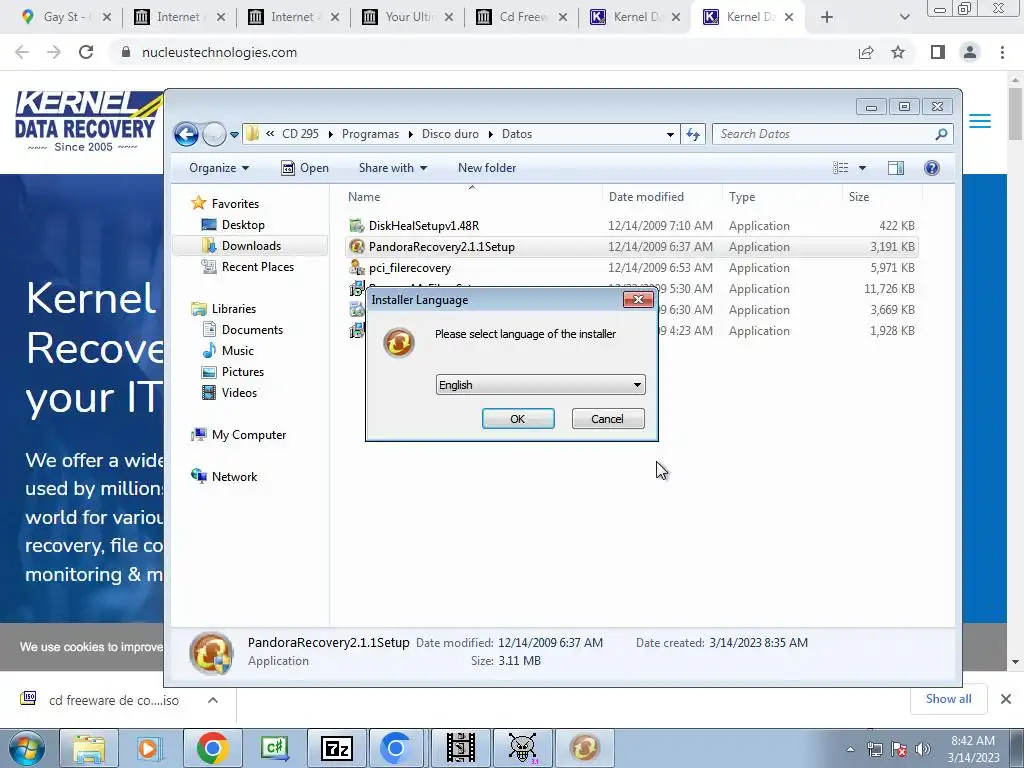Sort by Type column header
Image resolution: width=1024 pixels, height=768 pixels.
(742, 197)
